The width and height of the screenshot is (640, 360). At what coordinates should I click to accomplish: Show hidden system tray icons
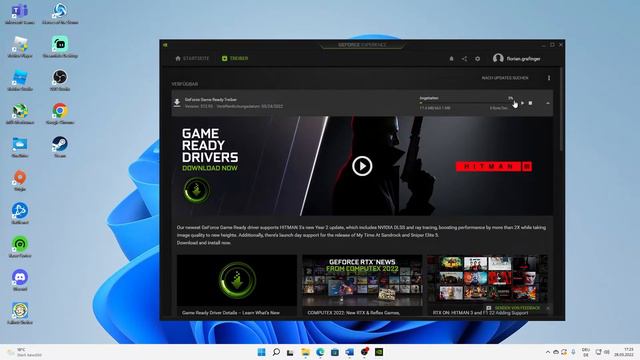tap(548, 352)
